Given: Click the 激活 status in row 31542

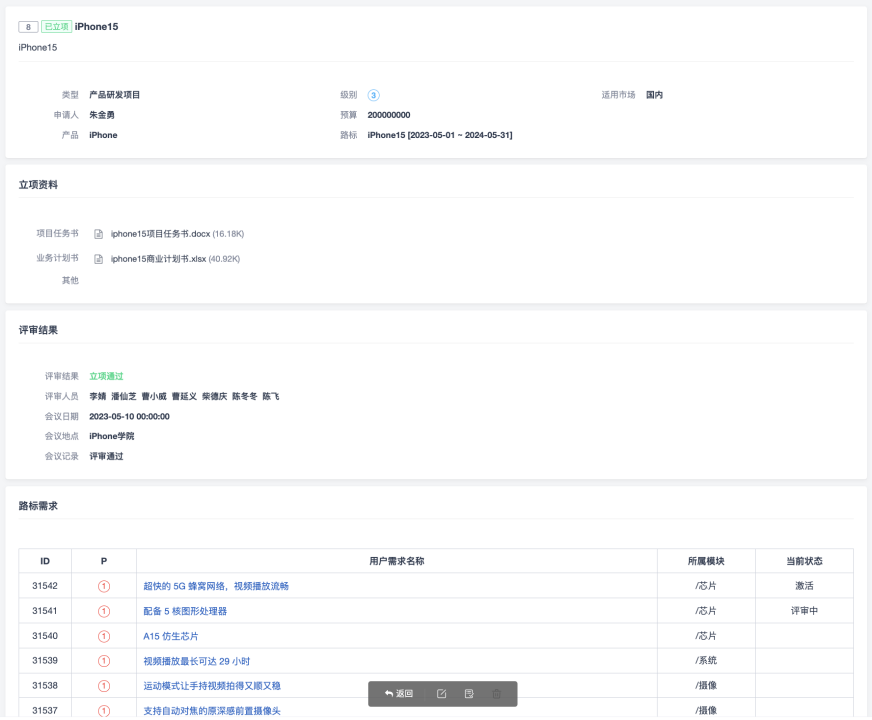Looking at the screenshot, I should pos(804,585).
